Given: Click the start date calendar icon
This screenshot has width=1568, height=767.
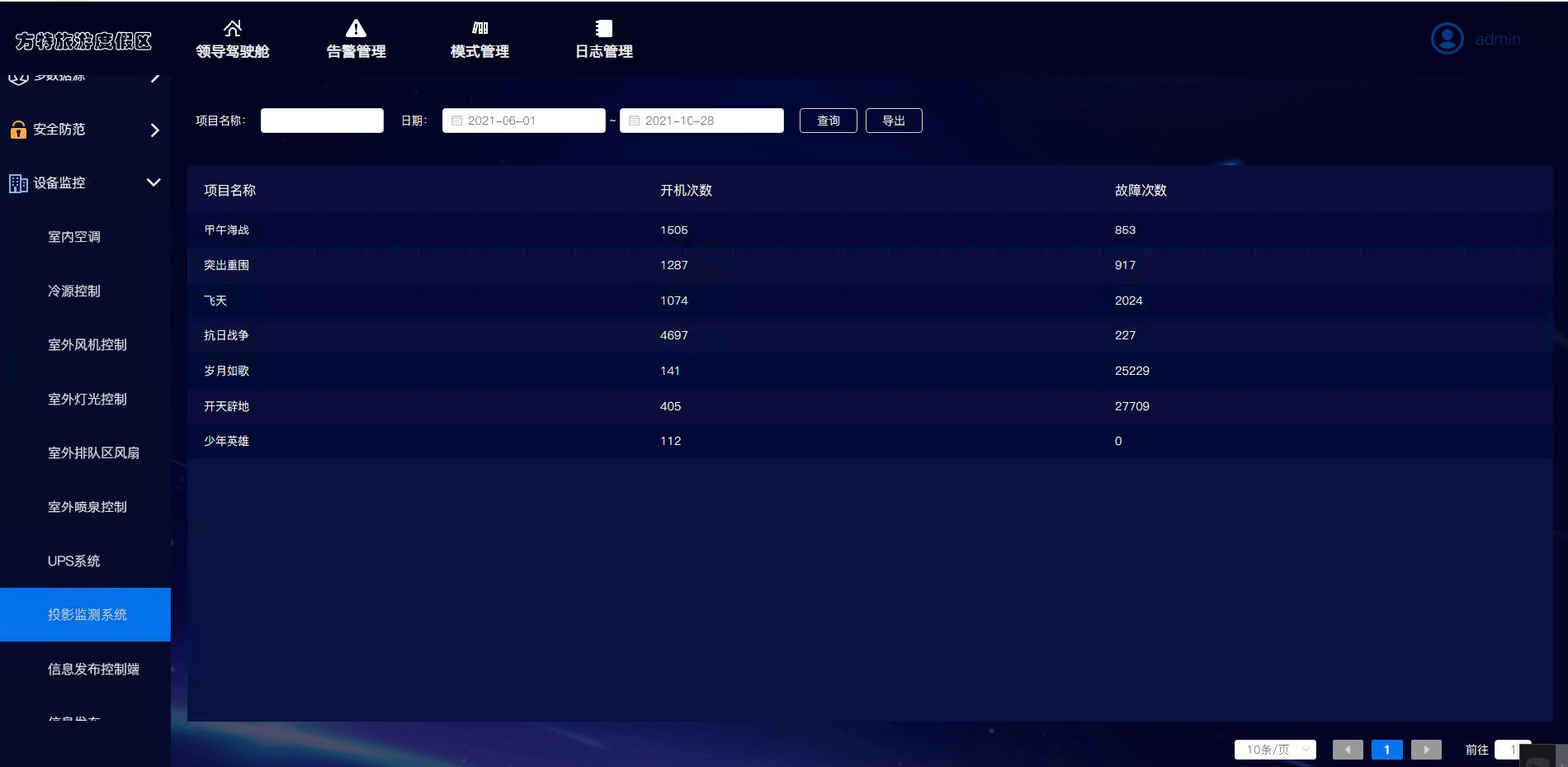Looking at the screenshot, I should tap(456, 121).
